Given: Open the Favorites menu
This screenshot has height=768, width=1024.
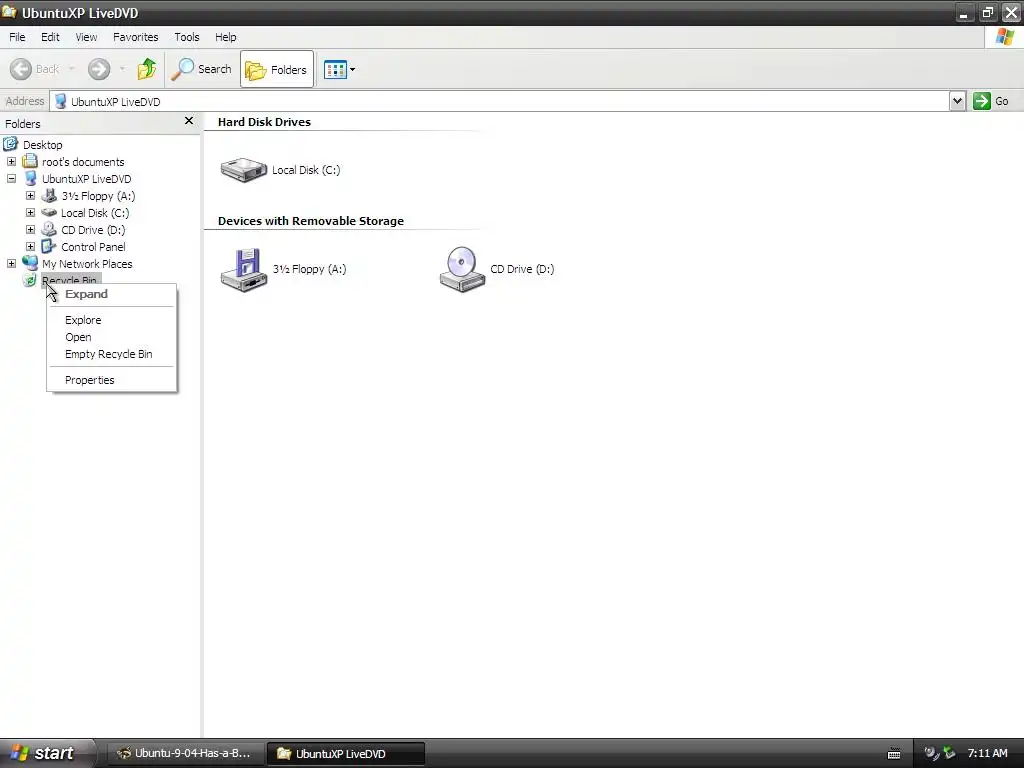Looking at the screenshot, I should [135, 37].
